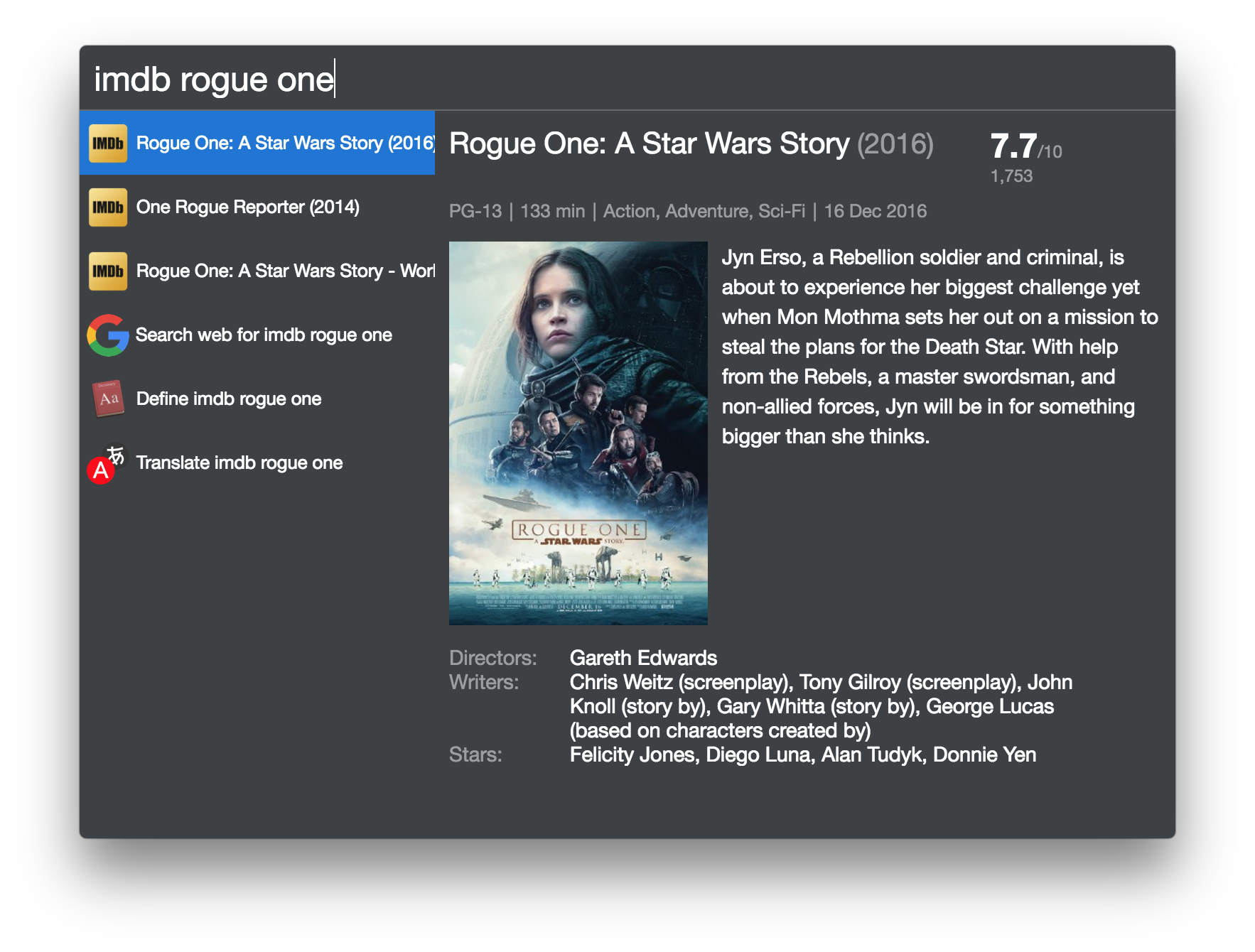Viewport: 1255px width, 952px height.
Task: Click writer George Lucas
Action: [x=990, y=706]
